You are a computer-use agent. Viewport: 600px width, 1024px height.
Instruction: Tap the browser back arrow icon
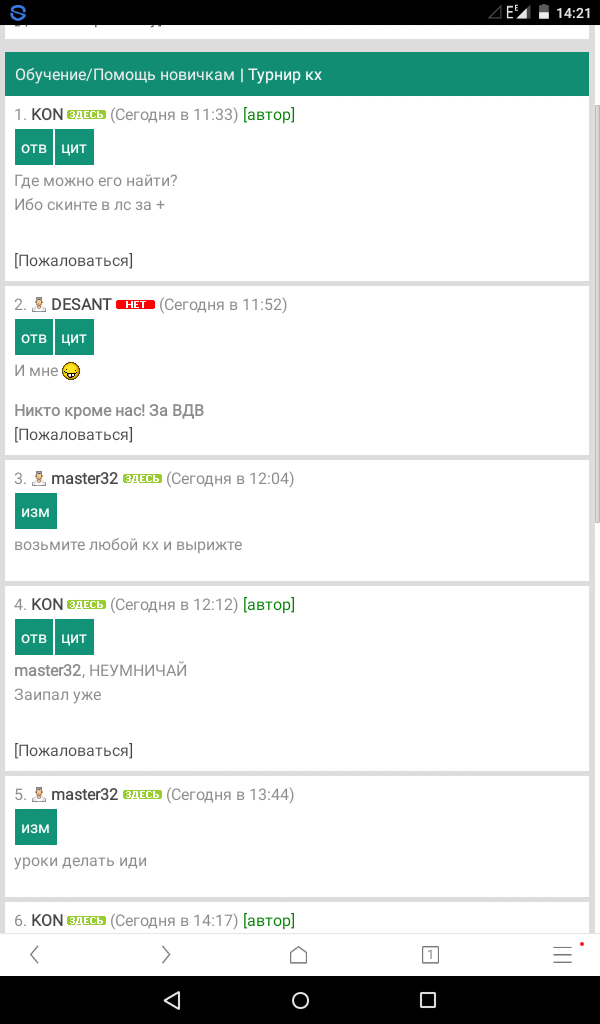tap(35, 955)
